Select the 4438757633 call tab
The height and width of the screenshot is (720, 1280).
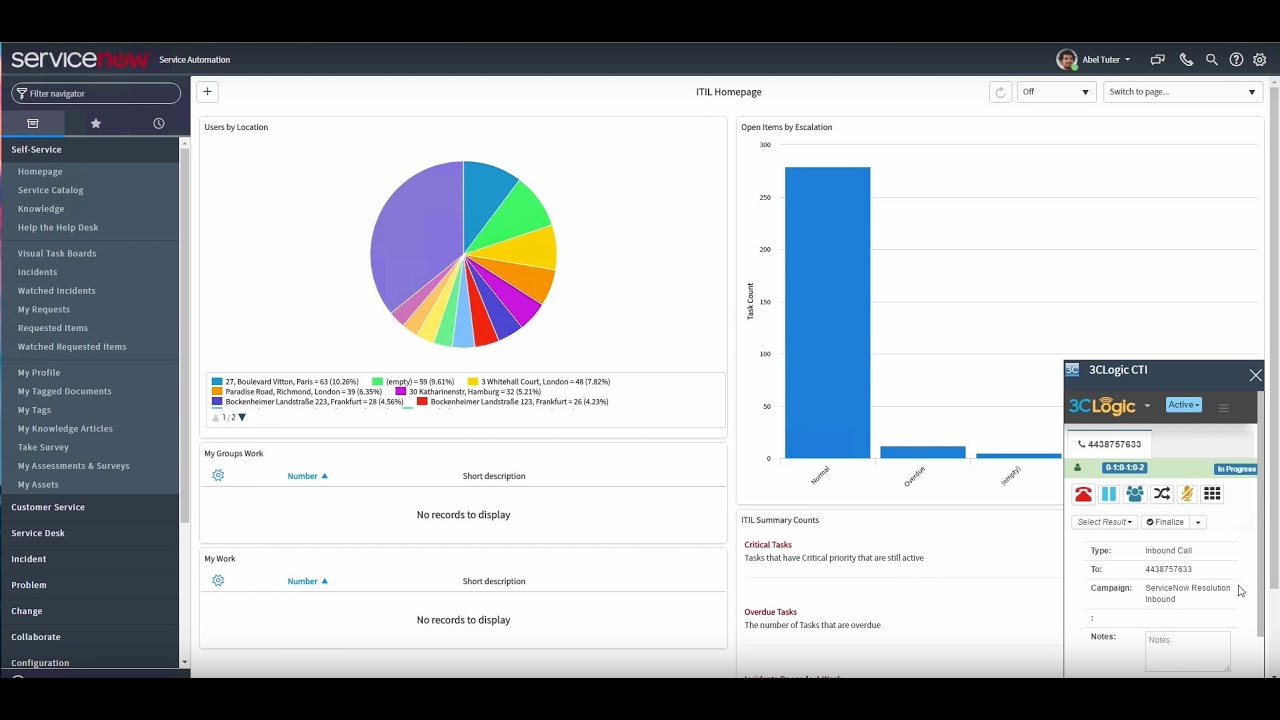1110,444
